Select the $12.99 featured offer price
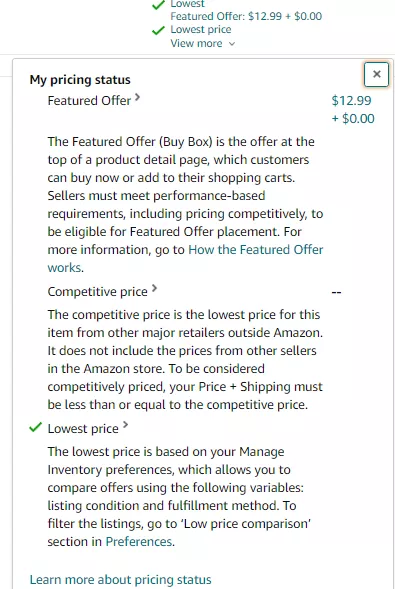395x589 pixels. [x=351, y=100]
